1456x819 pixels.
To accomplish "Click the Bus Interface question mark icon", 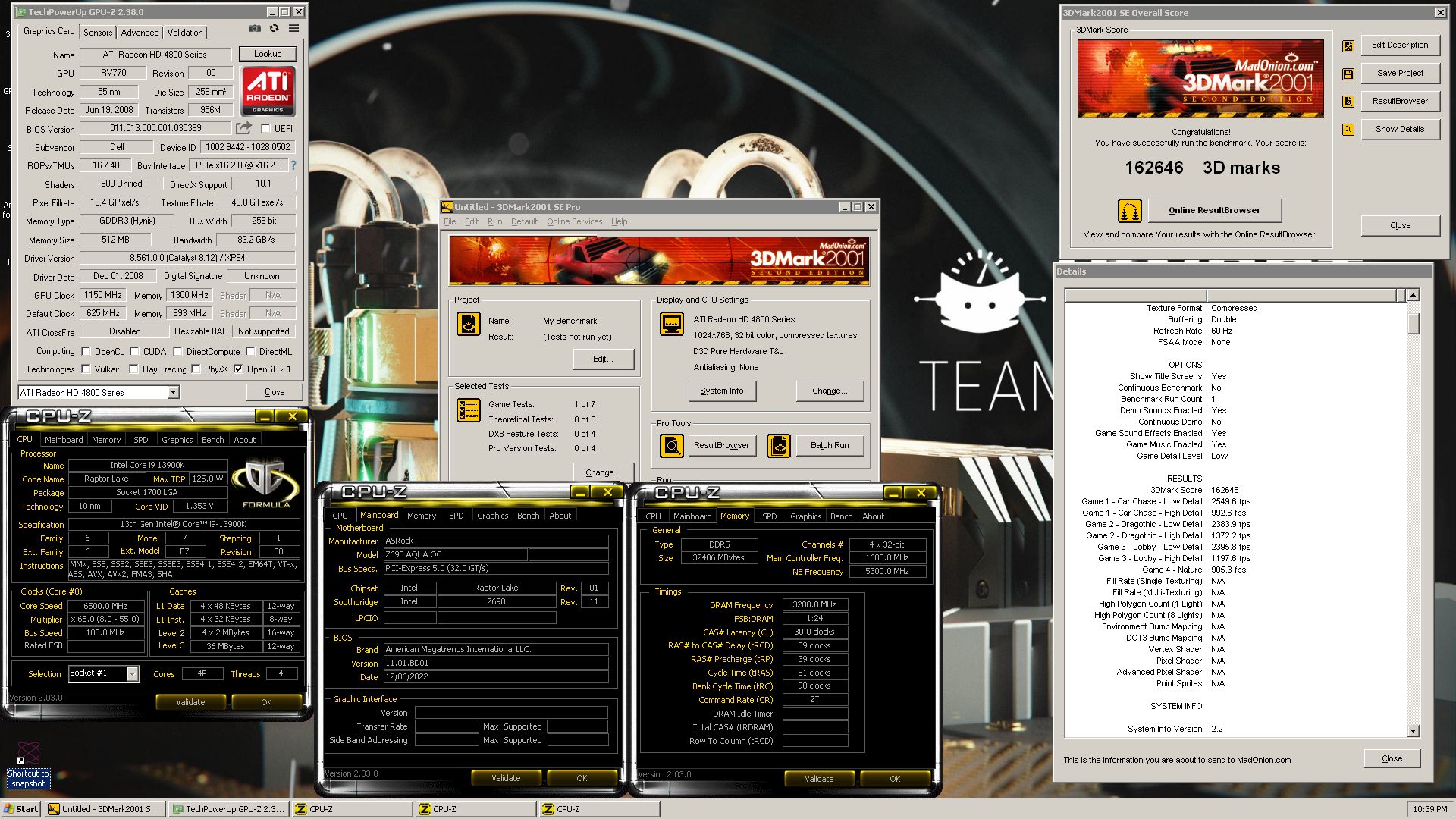I will coord(293,165).
